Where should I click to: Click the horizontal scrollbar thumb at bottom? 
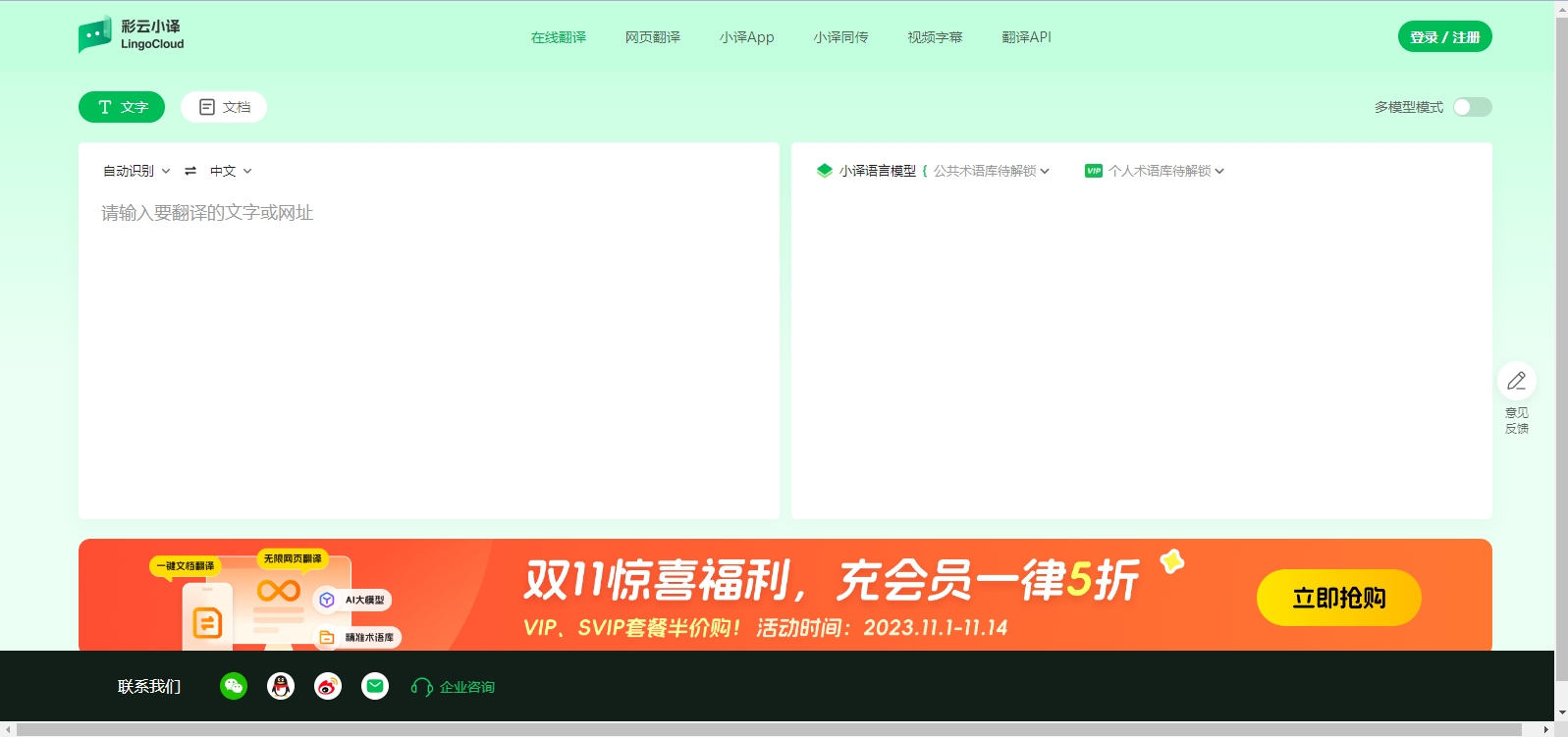769,729
